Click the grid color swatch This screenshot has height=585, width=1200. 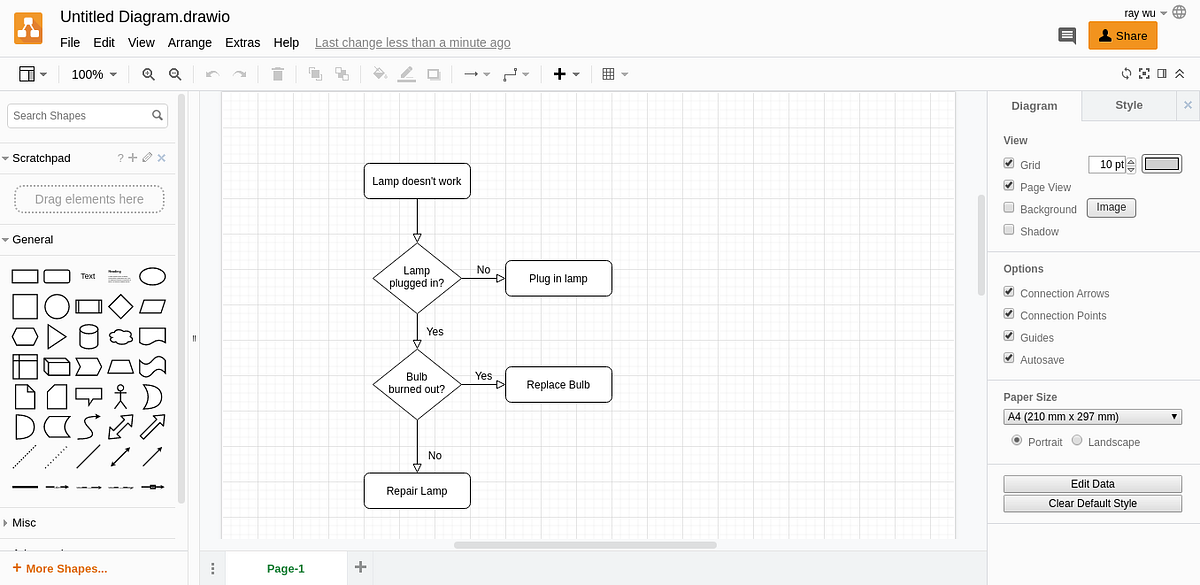coord(1161,163)
